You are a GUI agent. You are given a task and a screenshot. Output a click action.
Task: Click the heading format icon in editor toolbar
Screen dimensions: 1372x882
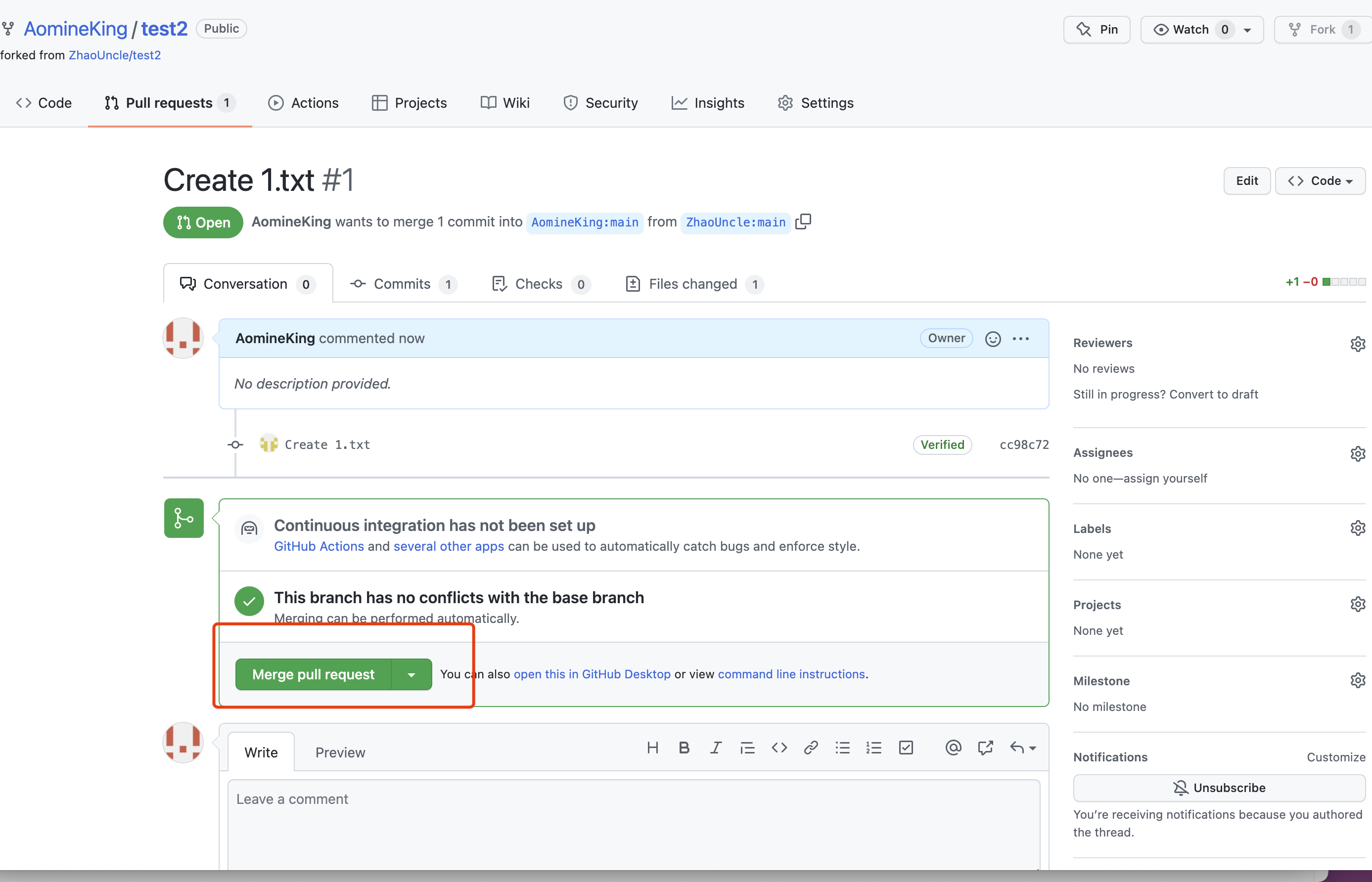pos(652,748)
